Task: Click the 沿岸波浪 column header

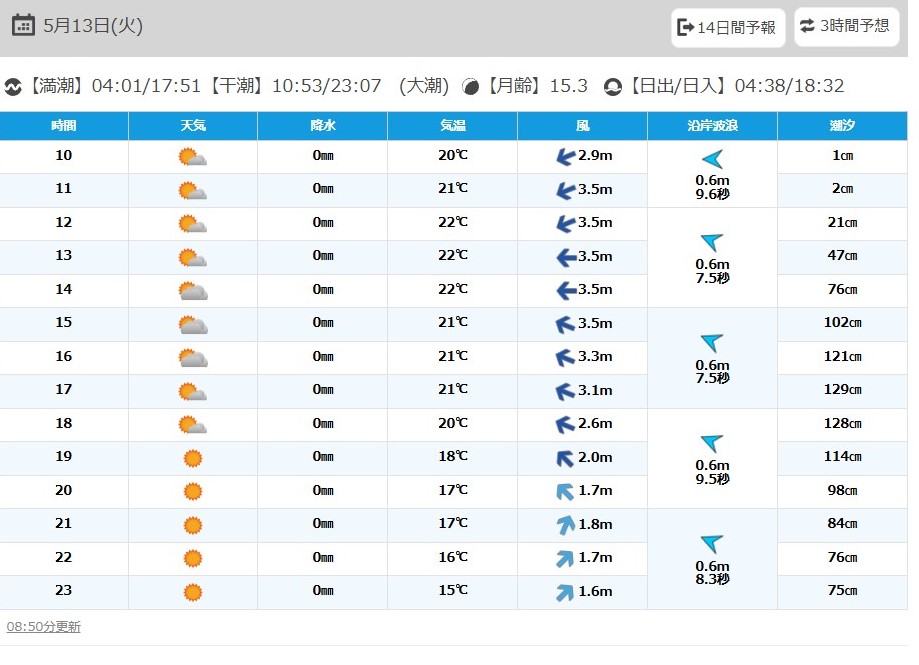Action: click(713, 125)
